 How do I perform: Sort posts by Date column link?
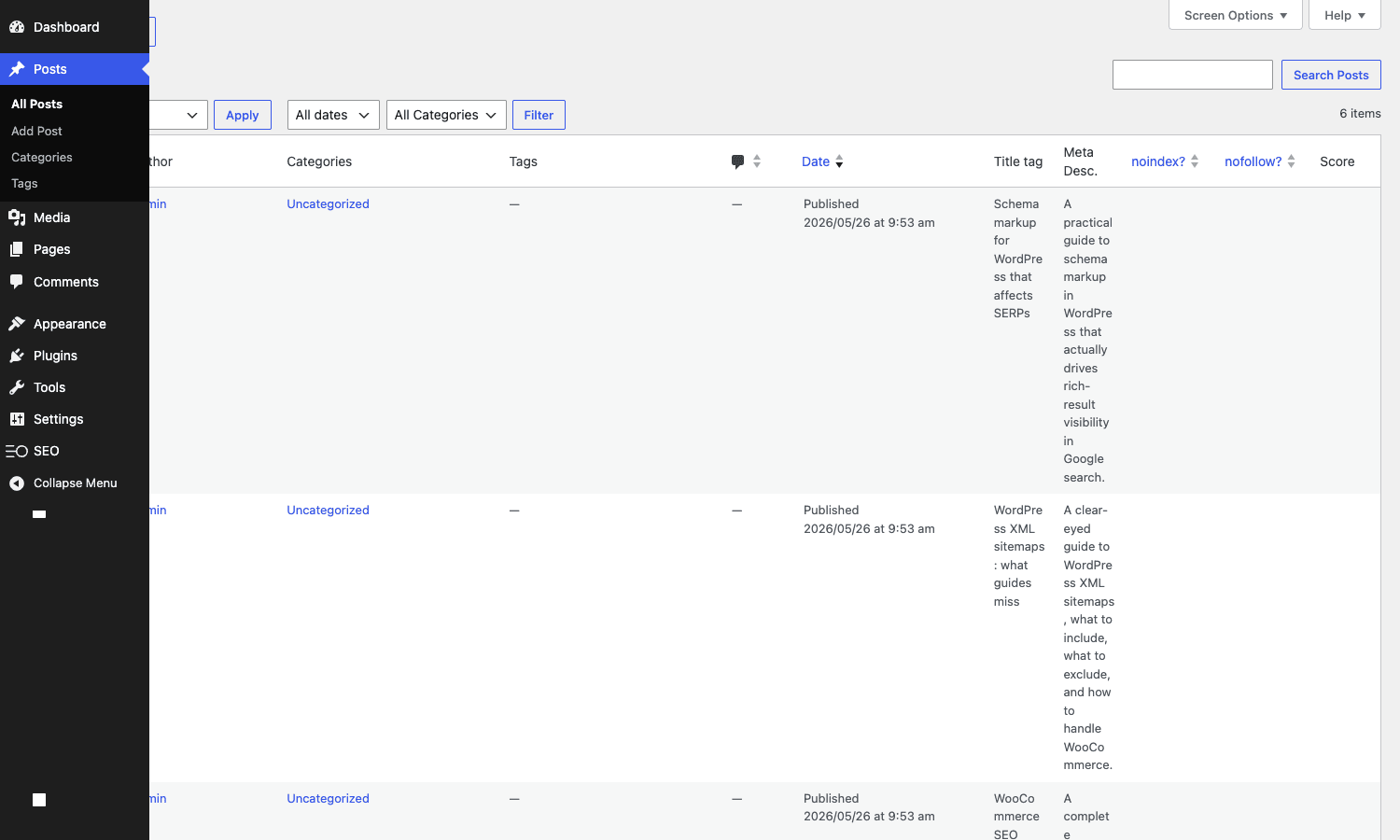pos(816,161)
